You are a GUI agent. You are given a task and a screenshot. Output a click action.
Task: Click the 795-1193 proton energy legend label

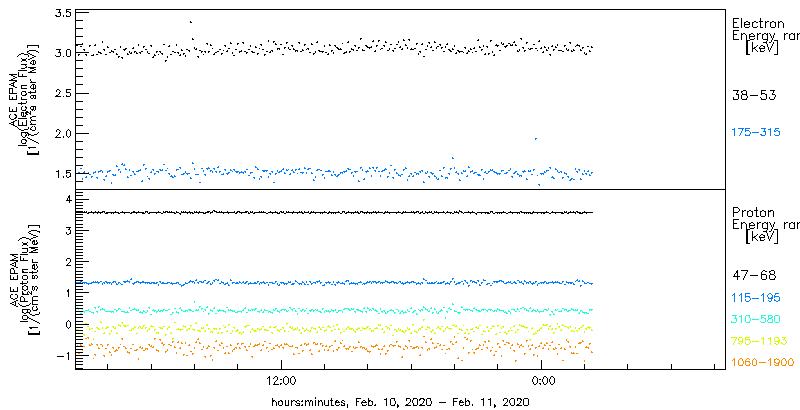(x=760, y=341)
